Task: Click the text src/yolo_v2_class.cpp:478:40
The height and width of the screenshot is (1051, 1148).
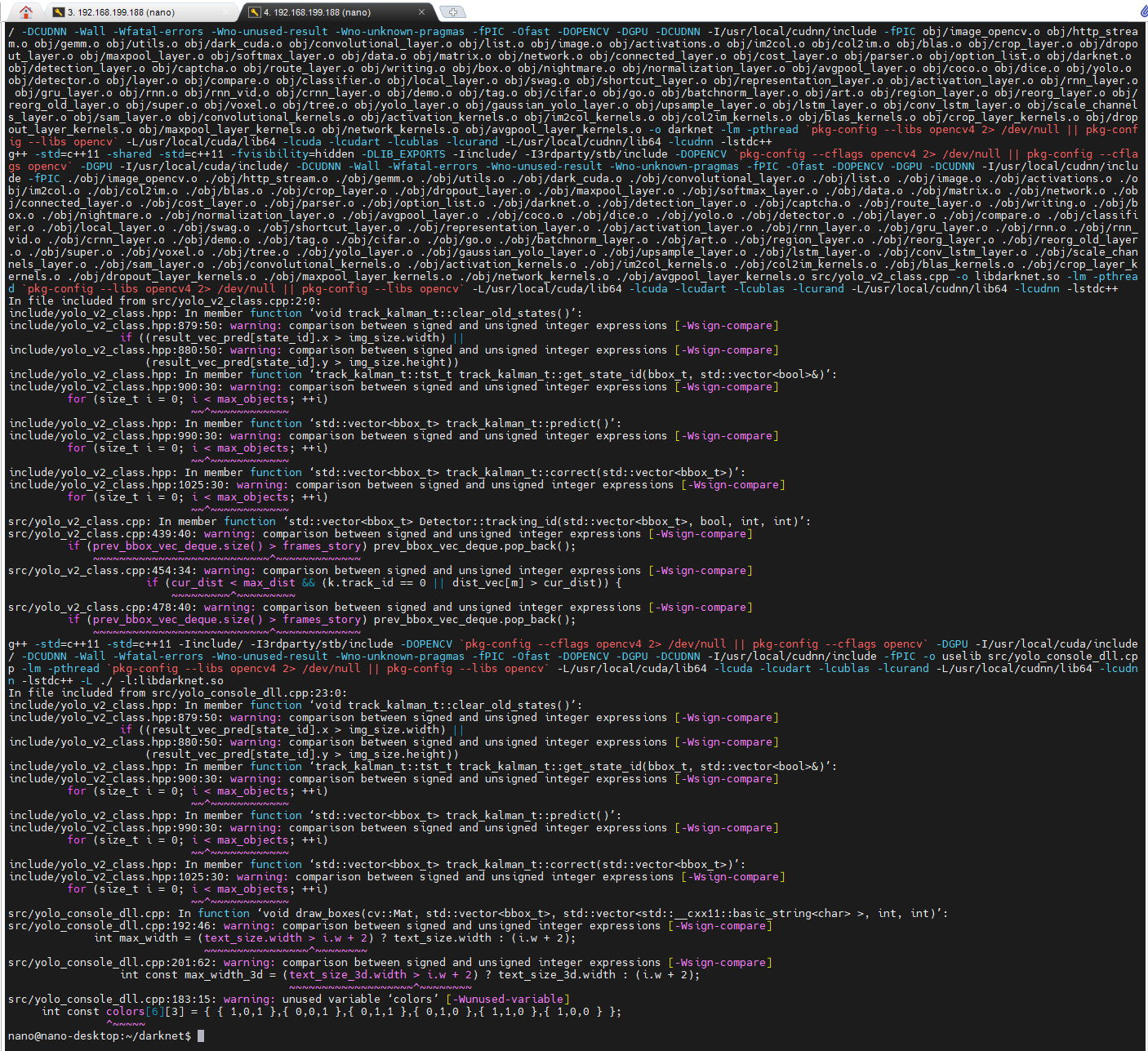Action: point(103,607)
